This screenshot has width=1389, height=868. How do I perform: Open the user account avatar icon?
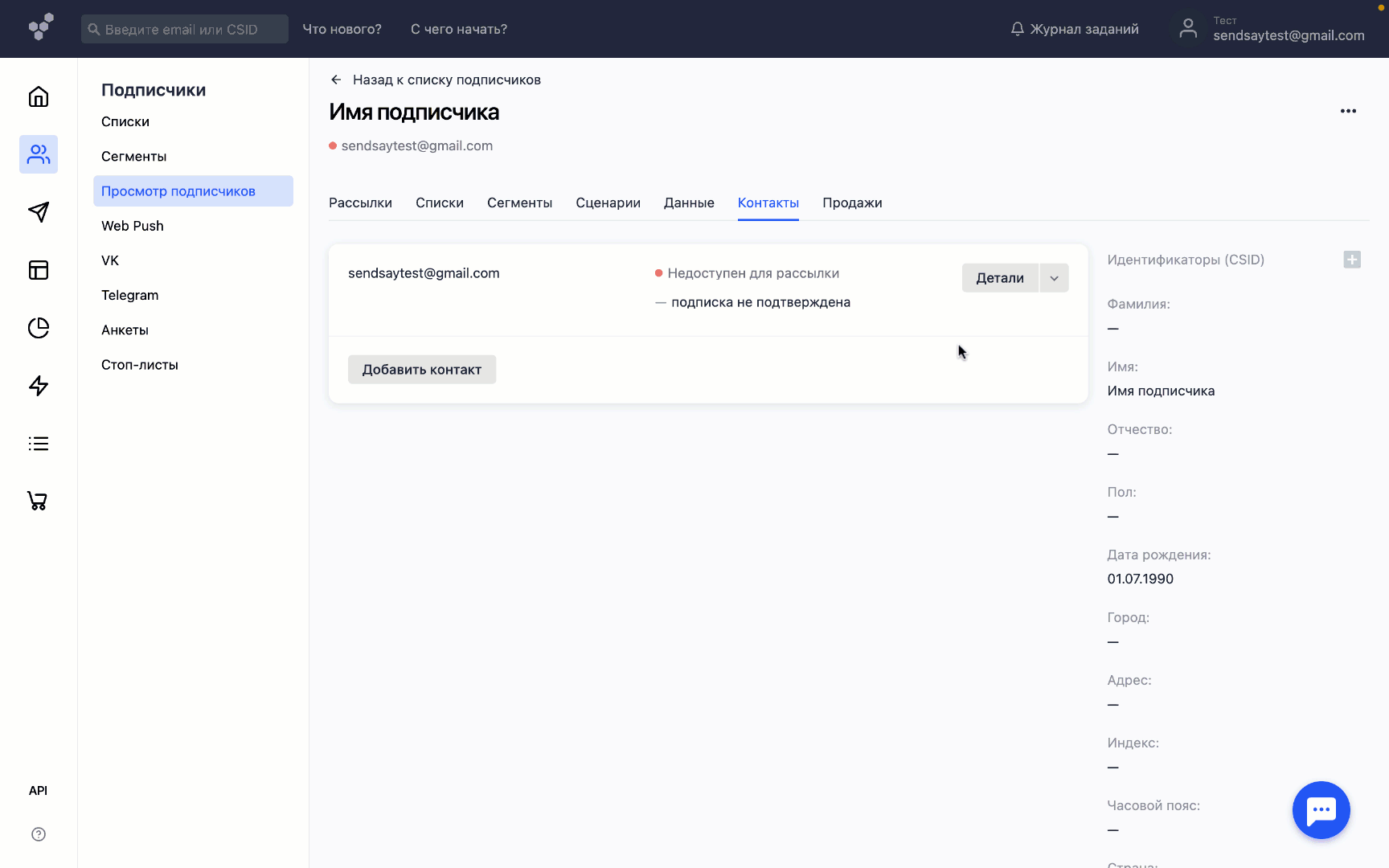1188,29
